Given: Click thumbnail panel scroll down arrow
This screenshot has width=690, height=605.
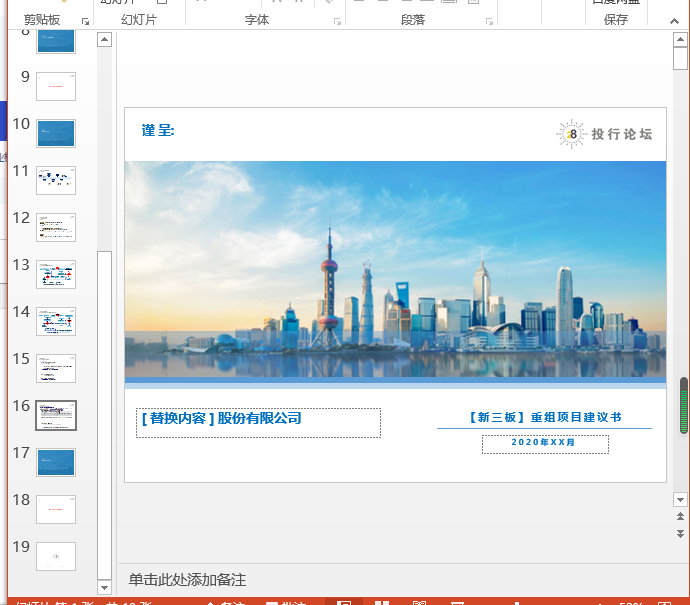Looking at the screenshot, I should point(104,587).
